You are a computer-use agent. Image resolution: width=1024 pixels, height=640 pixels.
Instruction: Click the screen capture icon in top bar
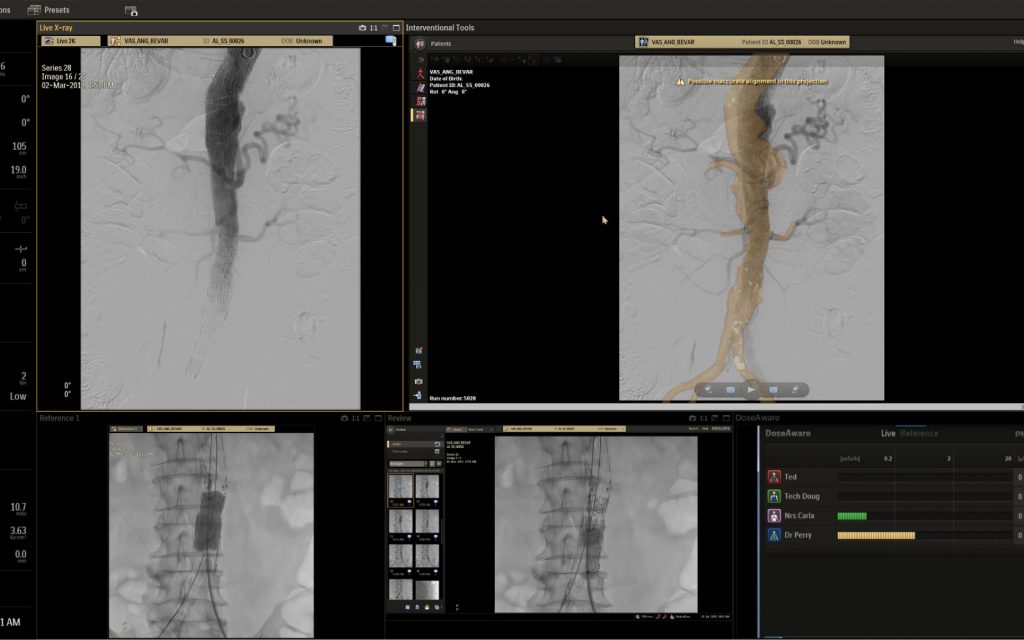(132, 10)
